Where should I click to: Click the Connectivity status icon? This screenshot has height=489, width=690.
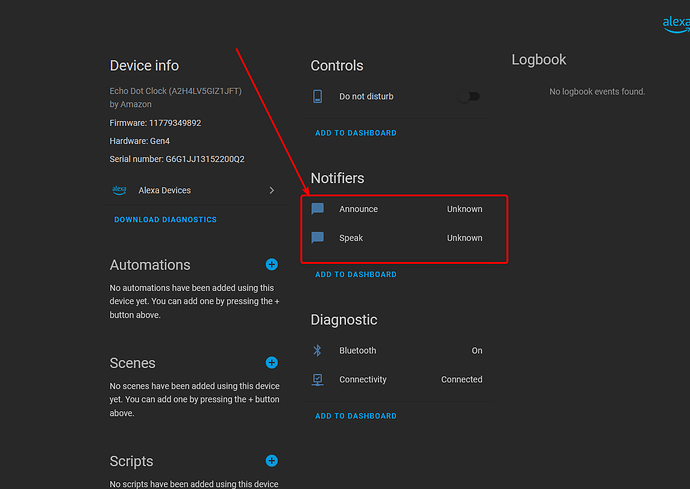[317, 379]
